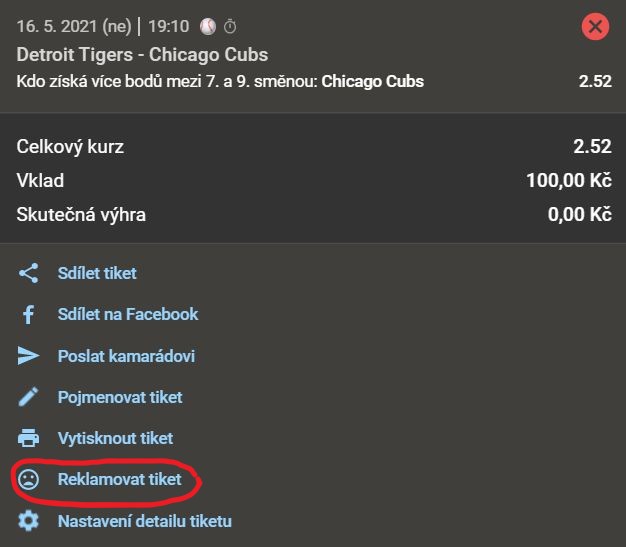Viewport: 626px width, 547px height.
Task: Choose Poslat kamarádovi
Action: pos(126,356)
